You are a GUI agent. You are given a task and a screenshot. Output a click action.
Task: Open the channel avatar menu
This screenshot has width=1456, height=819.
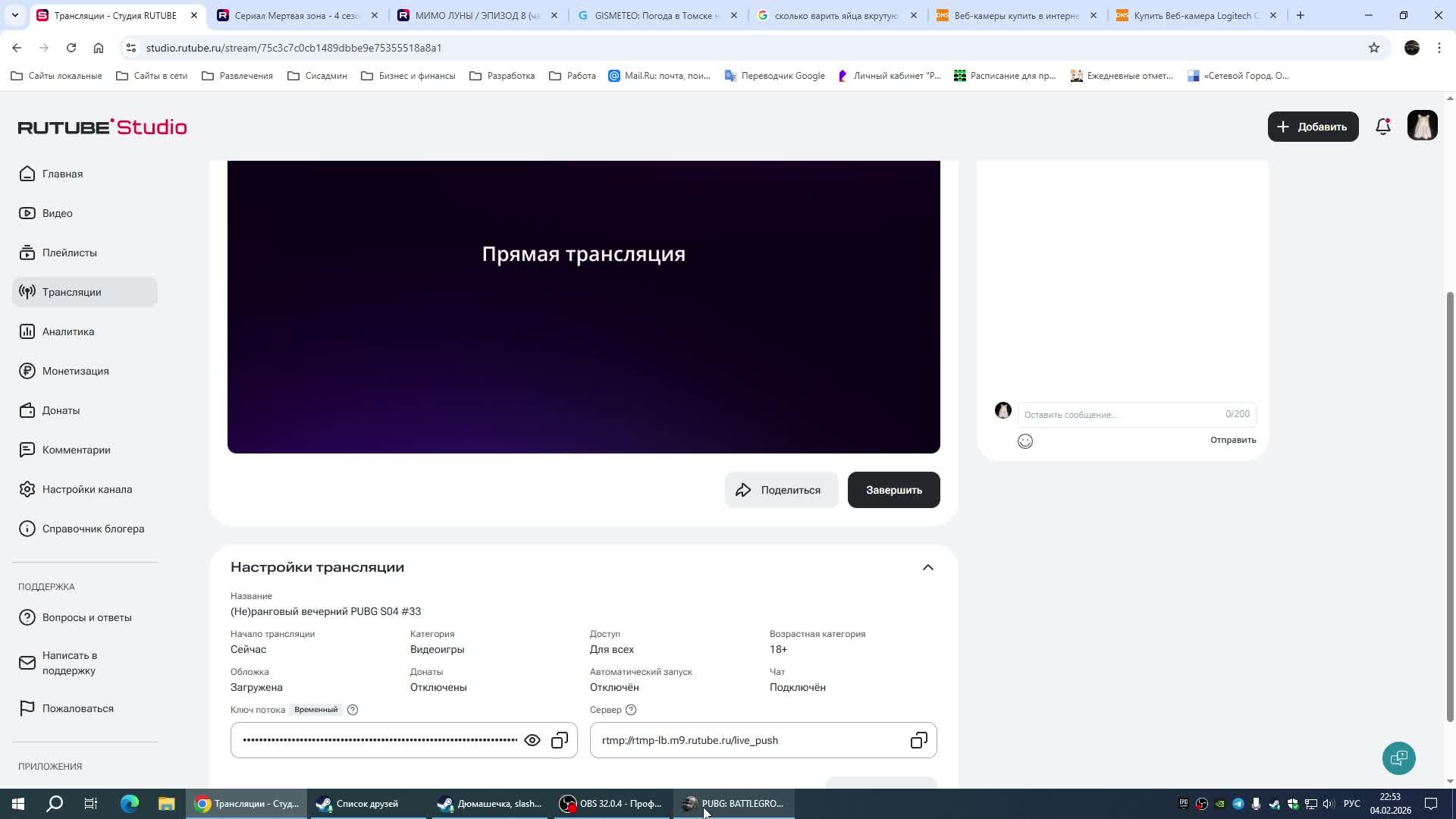pyautogui.click(x=1422, y=126)
